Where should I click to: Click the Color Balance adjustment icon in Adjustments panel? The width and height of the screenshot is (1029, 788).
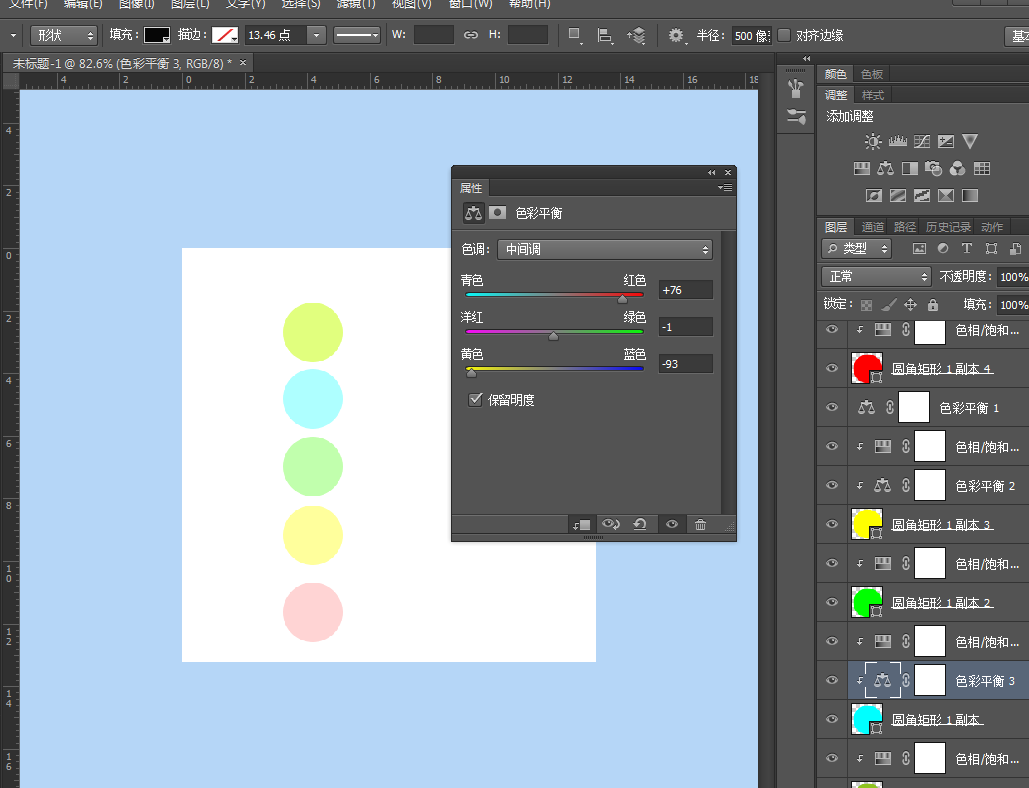[x=885, y=169]
